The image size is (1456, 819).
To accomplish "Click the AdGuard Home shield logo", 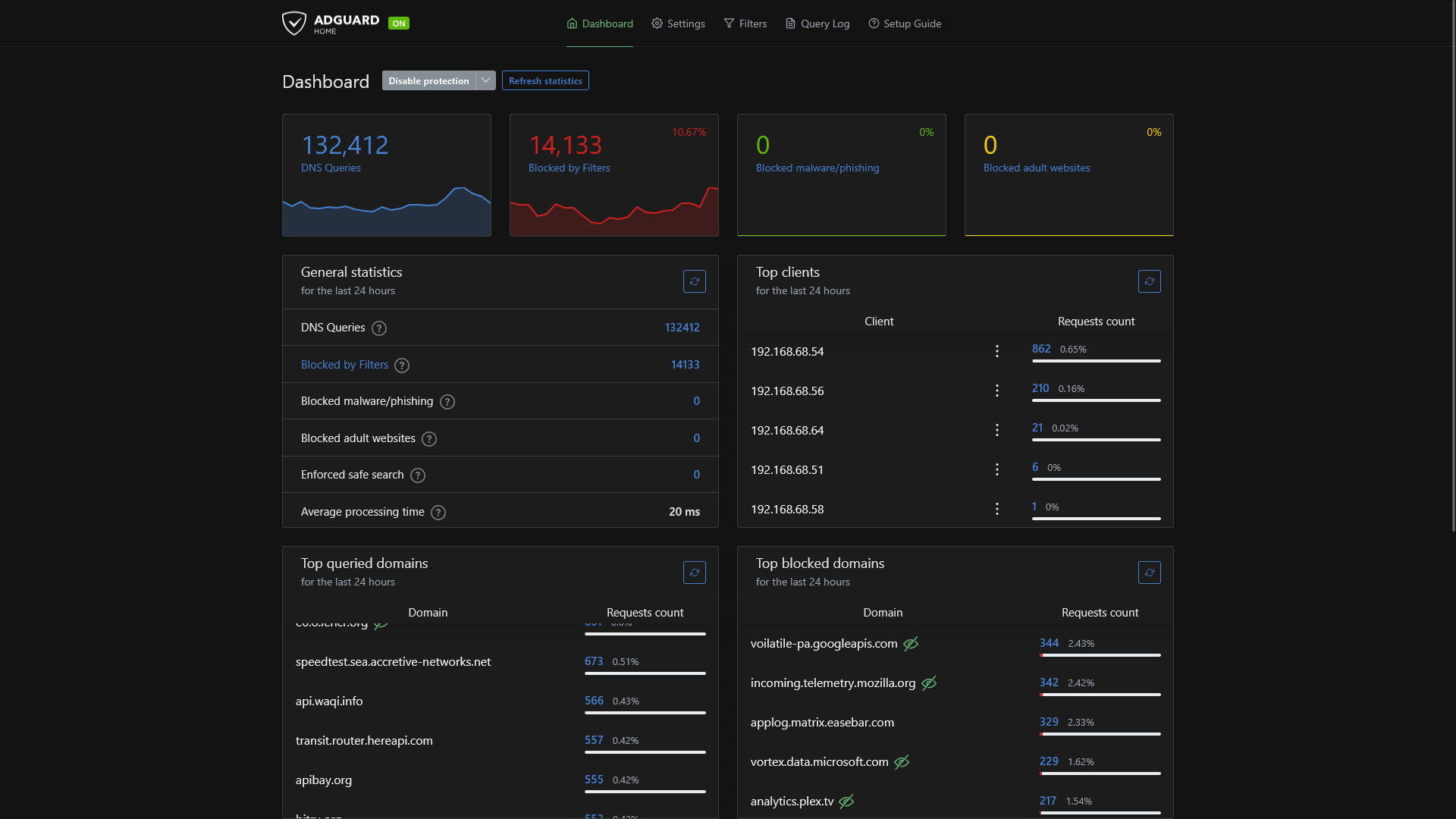I will tap(294, 24).
